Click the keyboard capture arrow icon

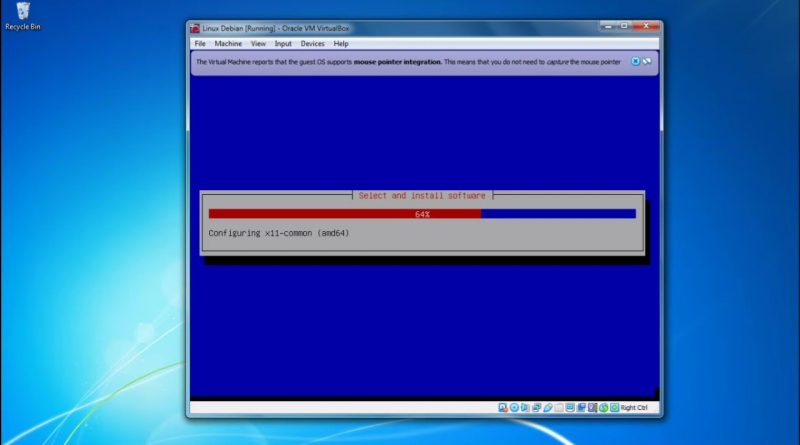click(x=614, y=407)
